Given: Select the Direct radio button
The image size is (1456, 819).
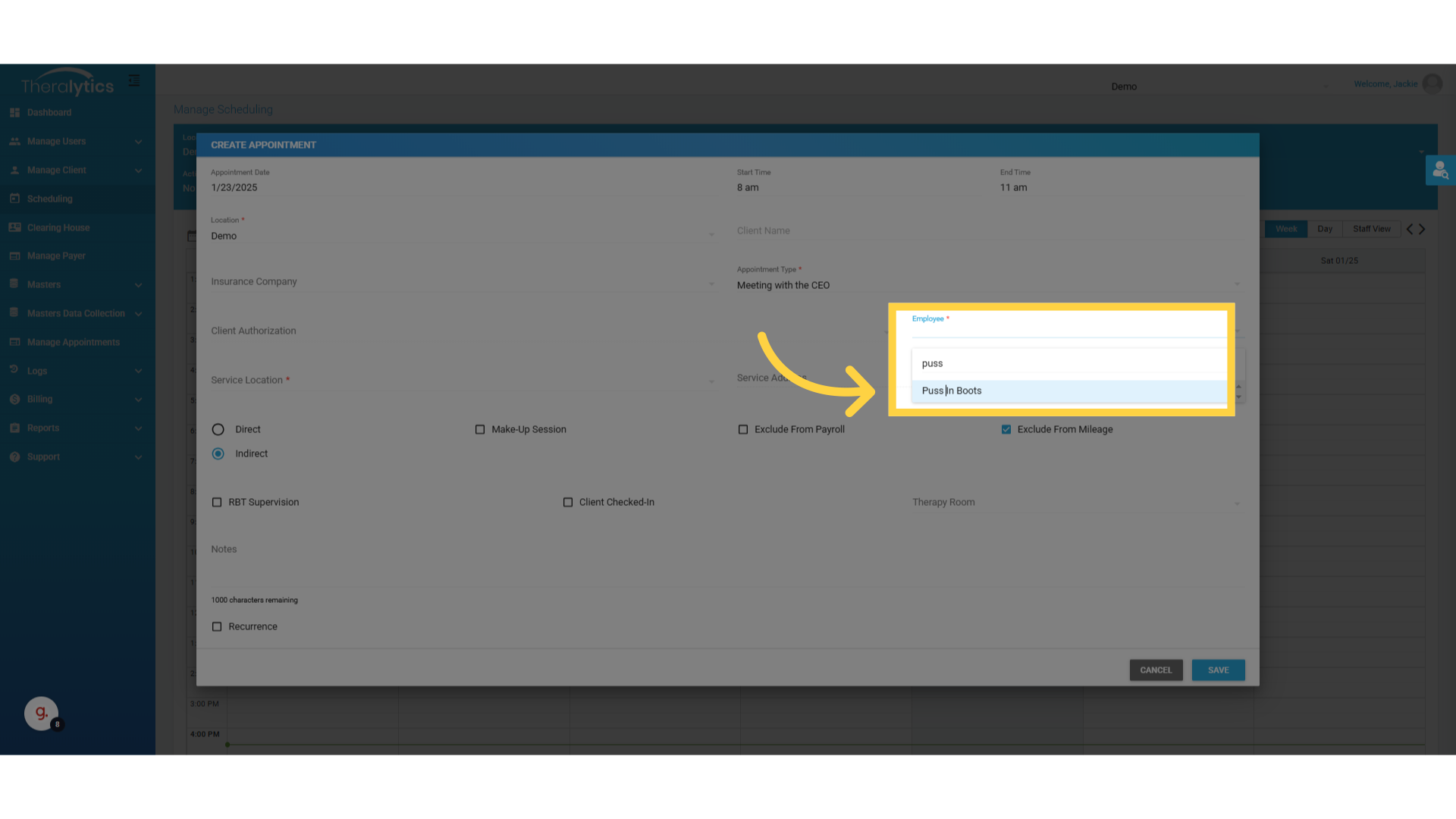Looking at the screenshot, I should click(218, 429).
